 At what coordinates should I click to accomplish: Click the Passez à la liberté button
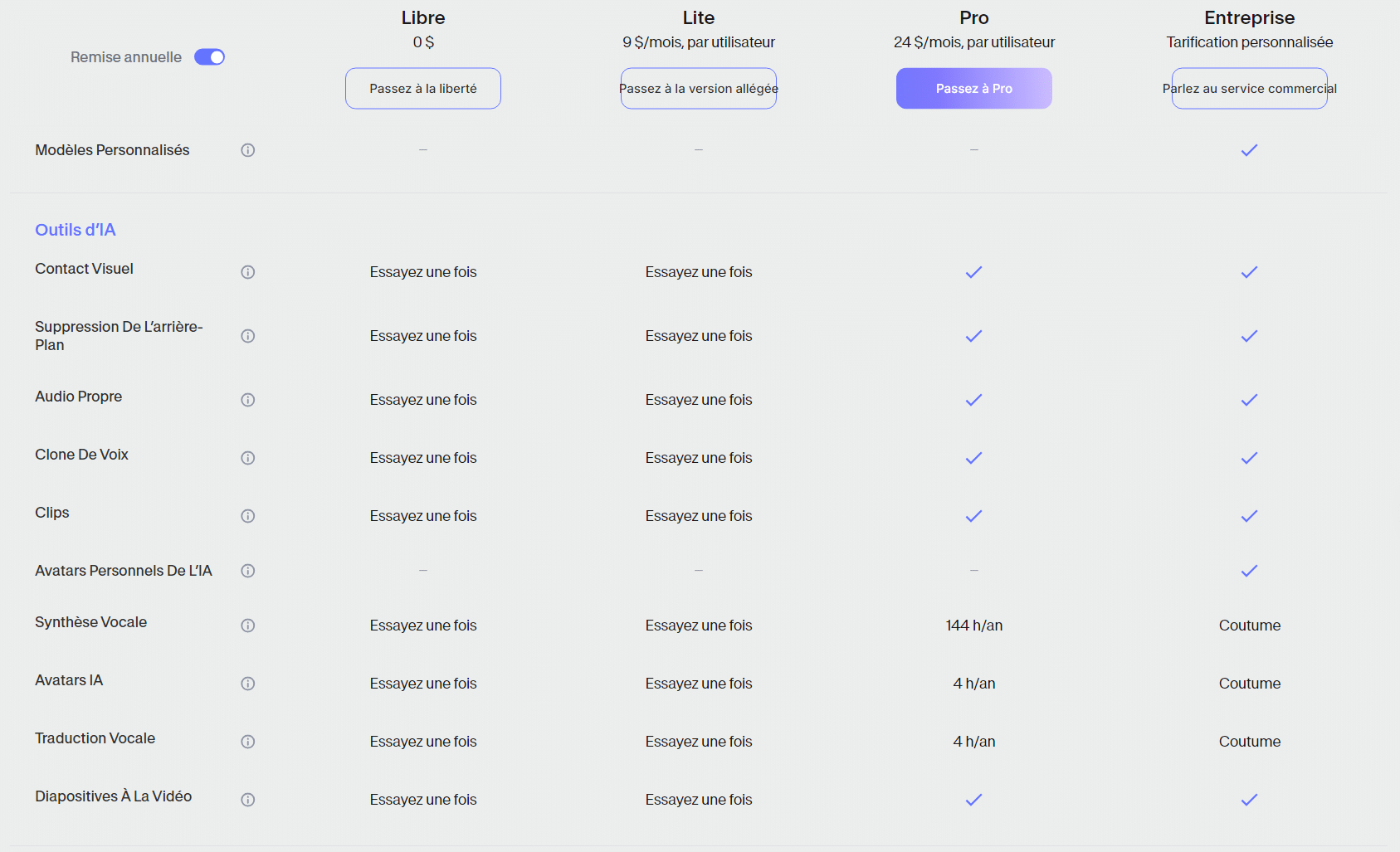pos(423,89)
